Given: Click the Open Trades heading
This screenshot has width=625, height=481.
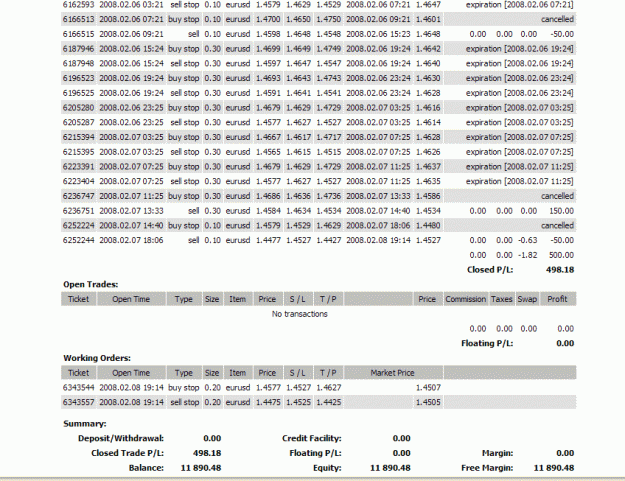Looking at the screenshot, I should 90,285.
